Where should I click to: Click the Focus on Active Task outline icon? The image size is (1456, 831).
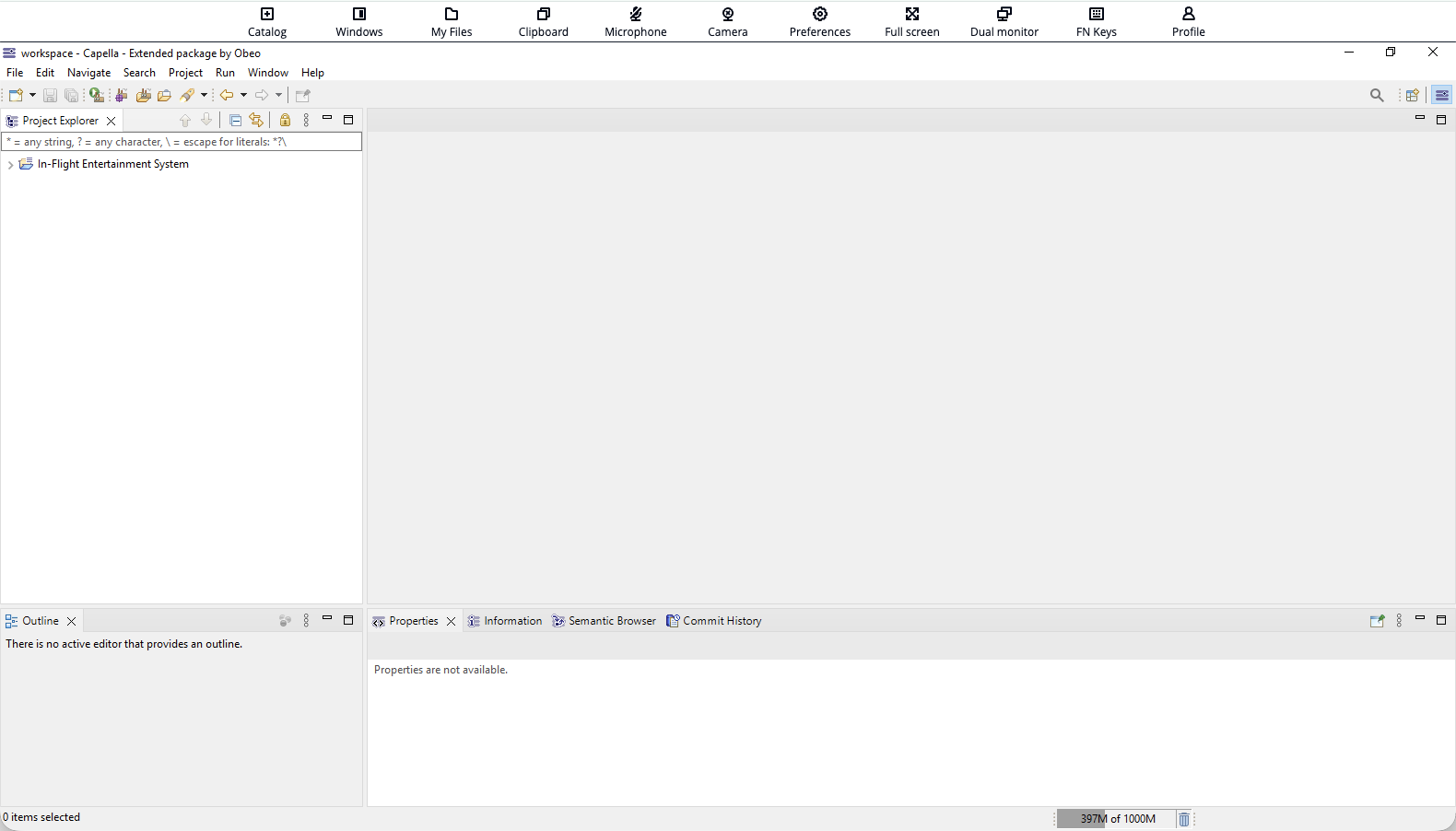coord(285,621)
